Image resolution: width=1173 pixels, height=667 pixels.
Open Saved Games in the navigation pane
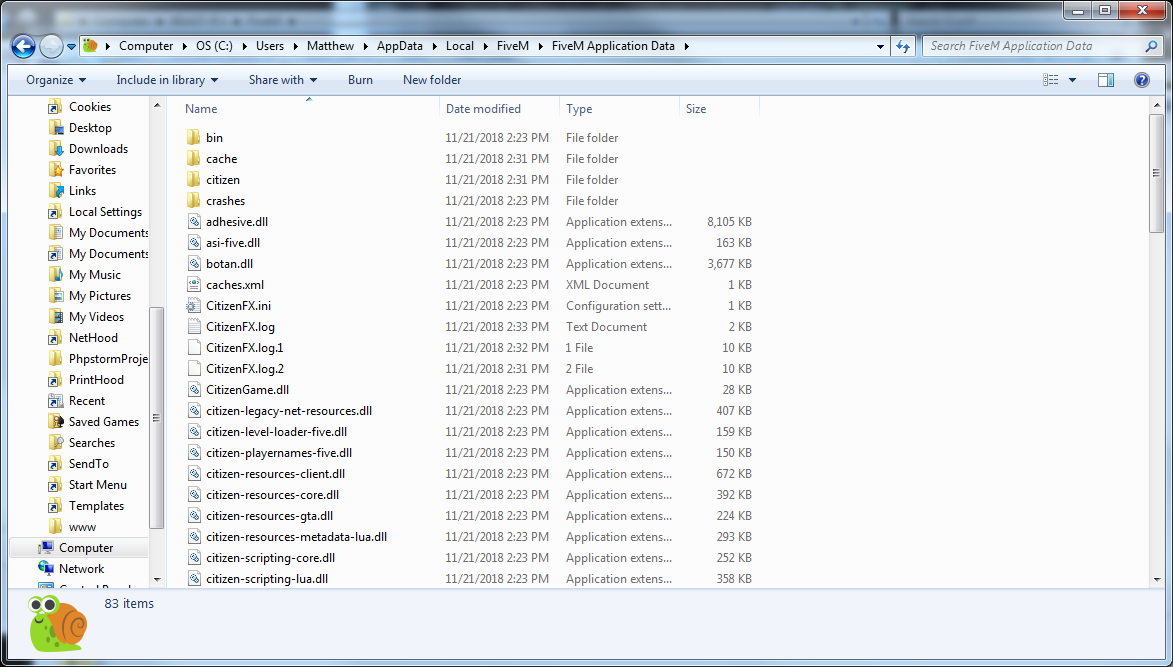coord(104,422)
